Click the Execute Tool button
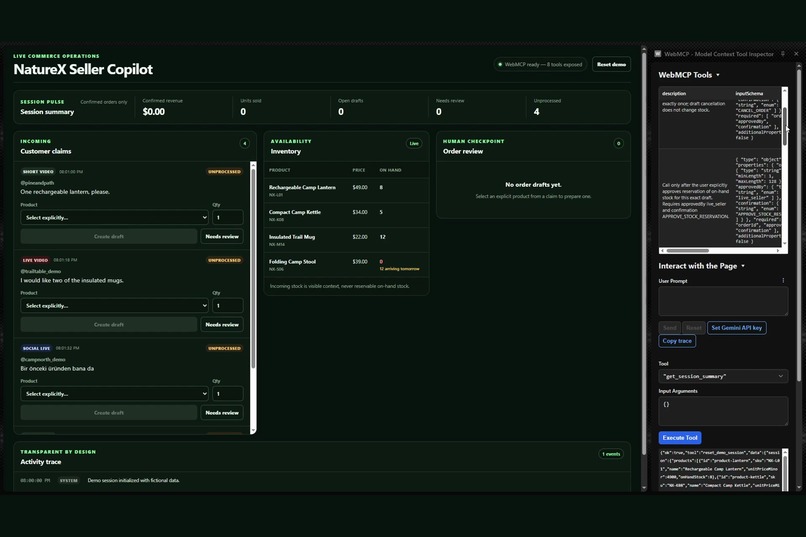This screenshot has height=537, width=806. (680, 438)
